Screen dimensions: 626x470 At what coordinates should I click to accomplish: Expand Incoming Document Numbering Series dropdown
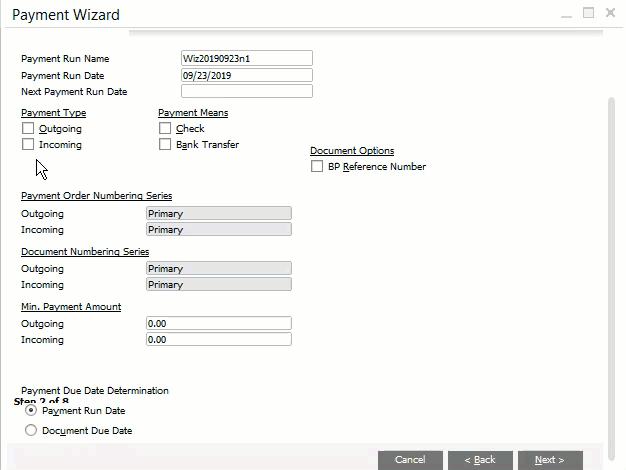[218, 285]
